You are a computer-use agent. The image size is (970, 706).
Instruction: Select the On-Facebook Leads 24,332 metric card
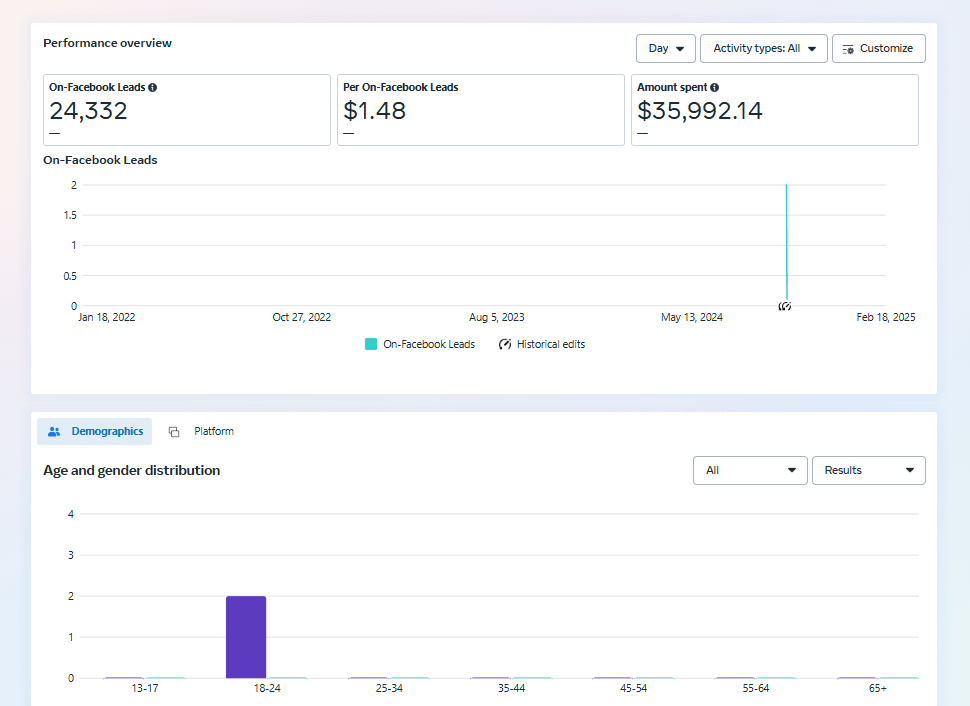(x=187, y=110)
